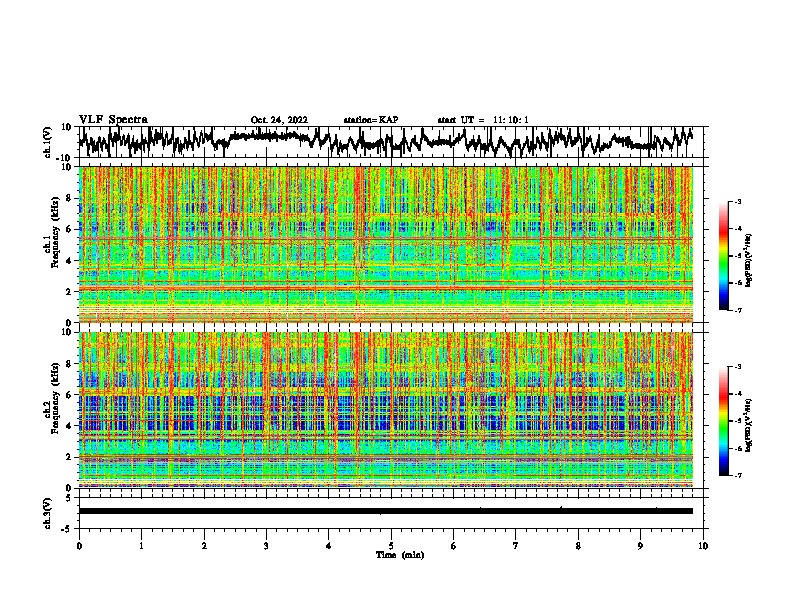The image size is (792, 612).
Task: Click the ch.2 spectrogram color scale bar
Action: pyautogui.click(x=724, y=421)
